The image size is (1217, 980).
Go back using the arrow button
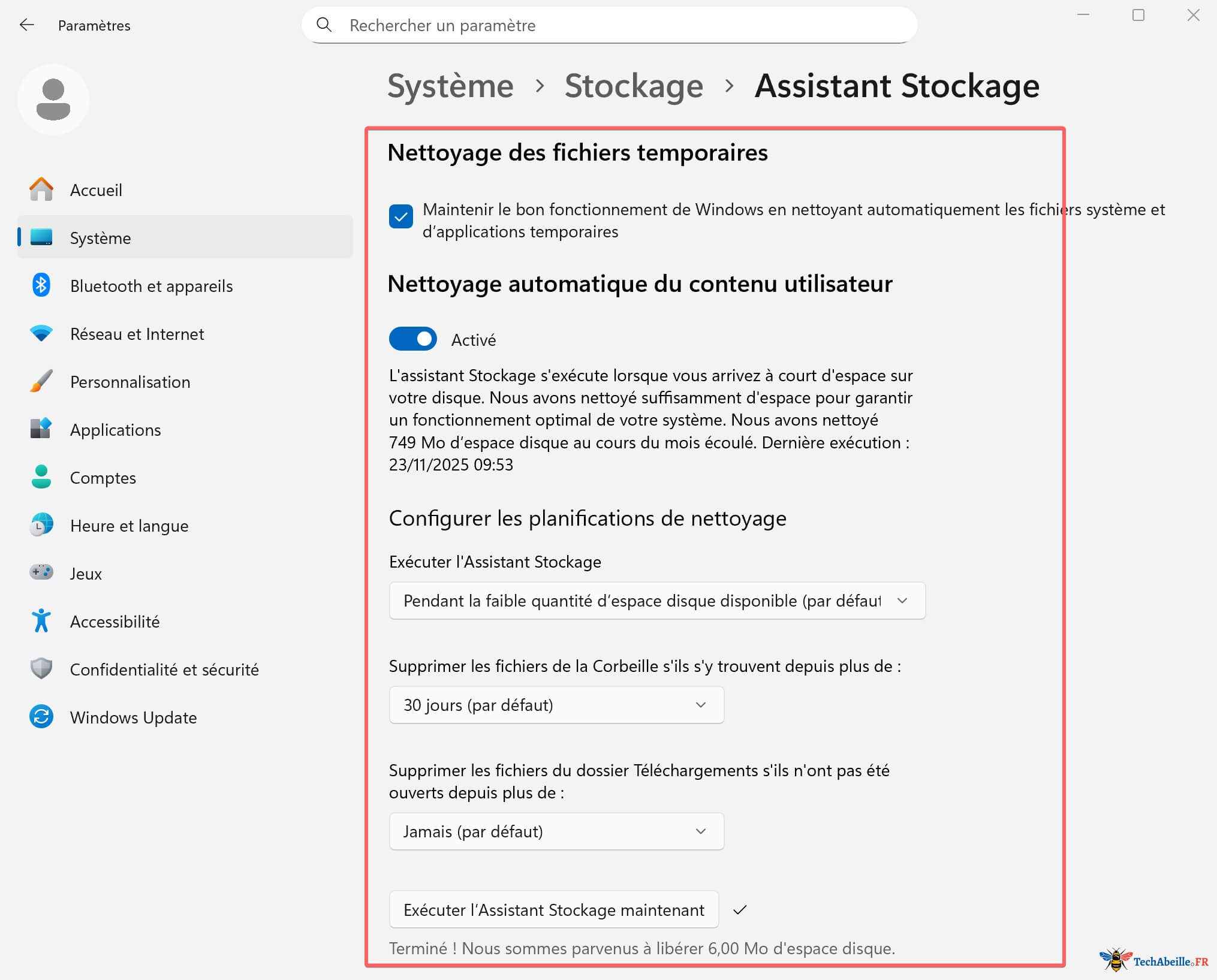(26, 25)
